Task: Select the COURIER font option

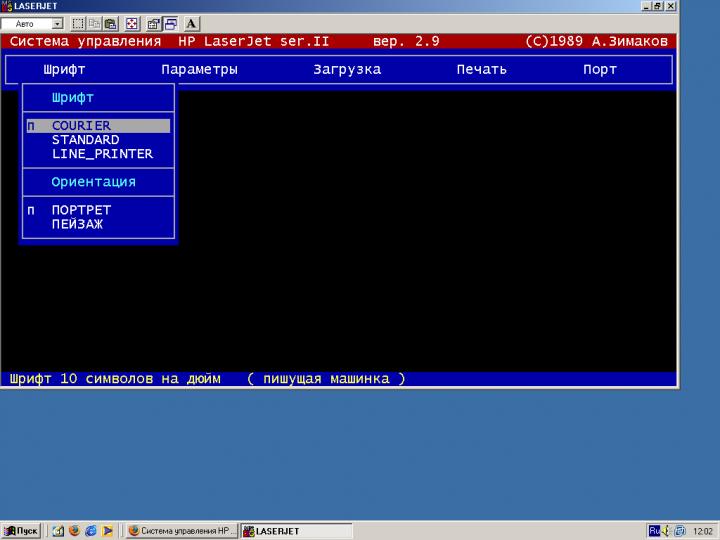Action: pos(81,126)
